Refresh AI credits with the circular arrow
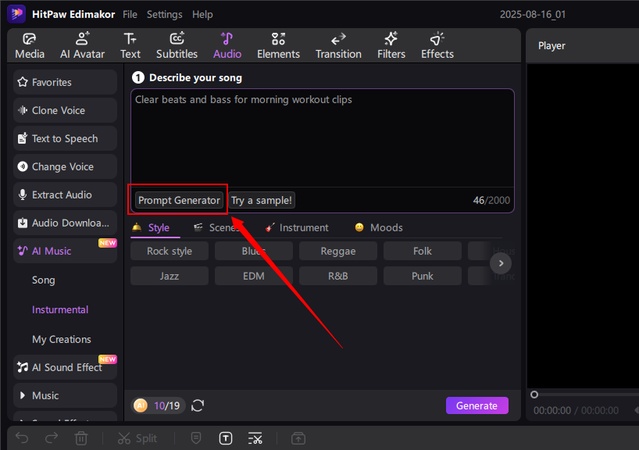Image resolution: width=639 pixels, height=450 pixels. pos(198,406)
